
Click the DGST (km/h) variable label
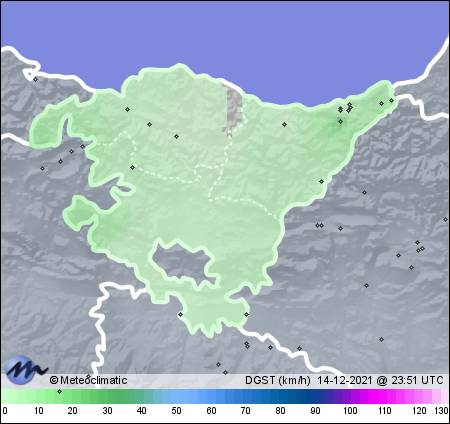coord(278,380)
